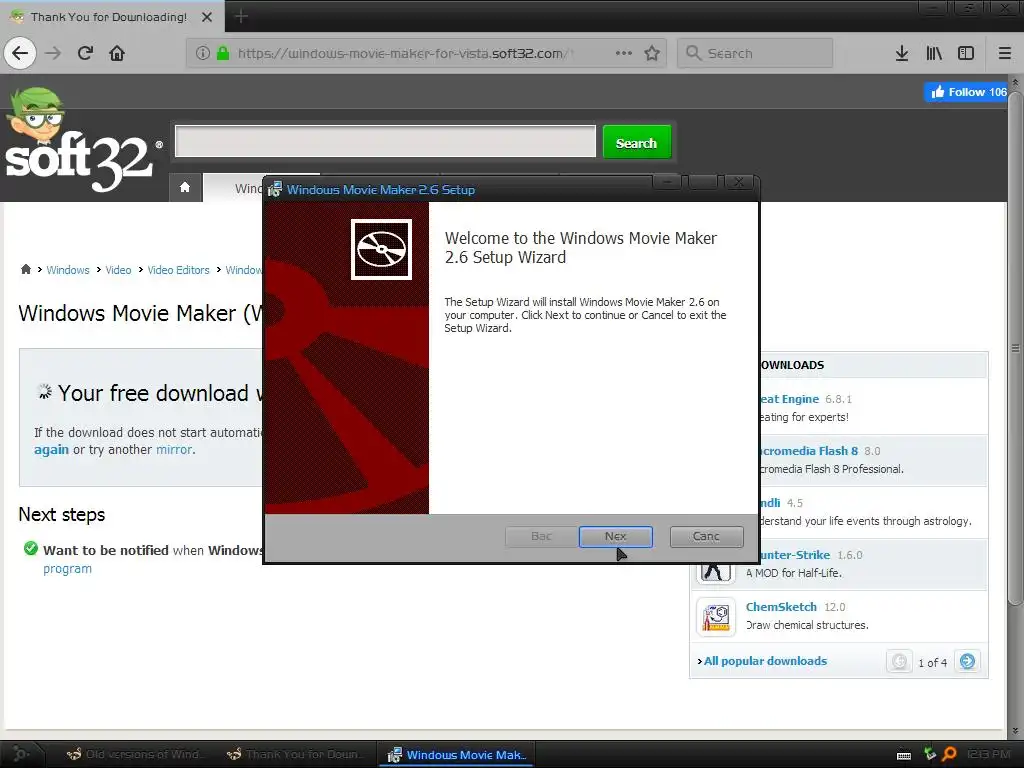Click Next in the Setup Wizard
1024x768 pixels.
(x=615, y=536)
